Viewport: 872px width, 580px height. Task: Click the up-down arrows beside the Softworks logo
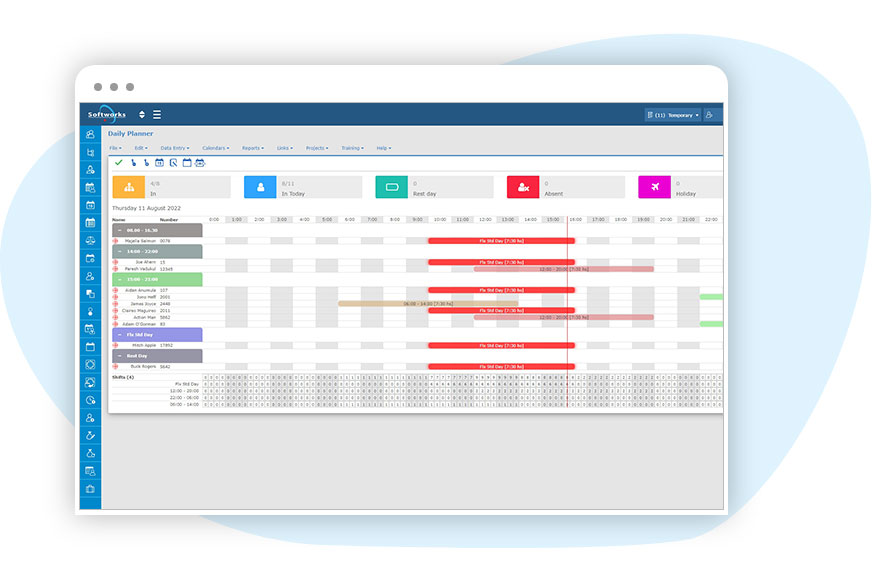142,115
